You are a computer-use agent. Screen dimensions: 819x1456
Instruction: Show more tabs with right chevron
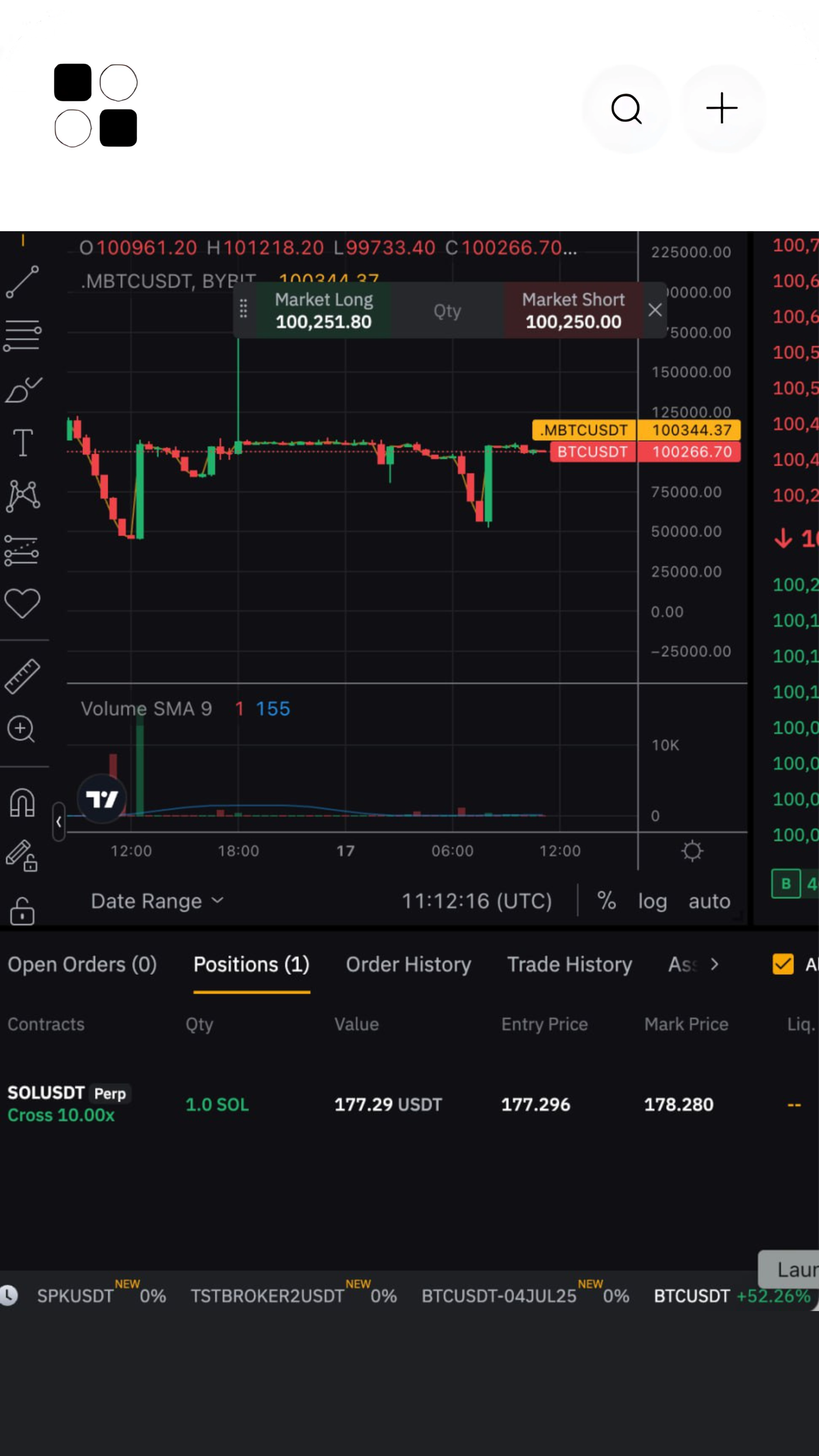click(x=715, y=964)
